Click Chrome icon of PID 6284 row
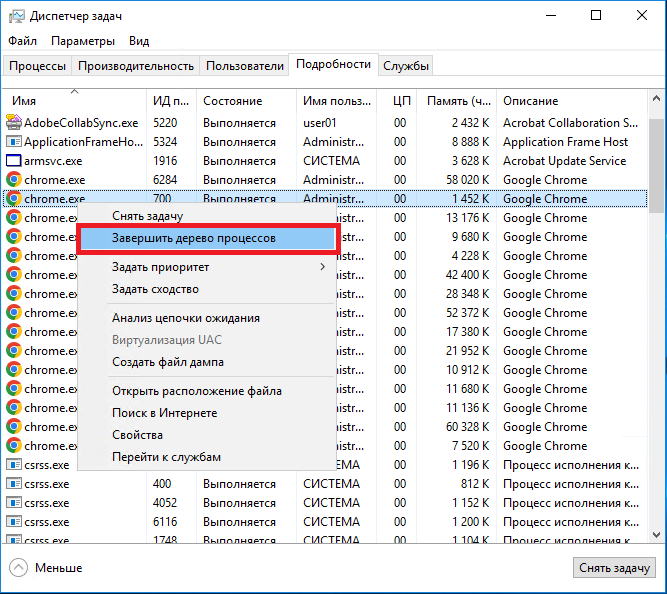This screenshot has height=594, width=667. [14, 180]
